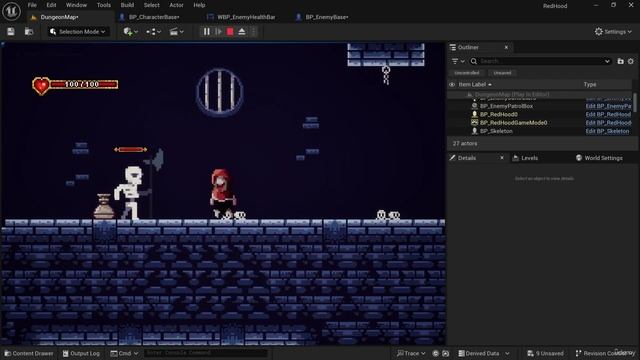Viewport: 640px width, 360px height.
Task: Switch to the BP_CharacterBase tab
Action: pos(154,17)
